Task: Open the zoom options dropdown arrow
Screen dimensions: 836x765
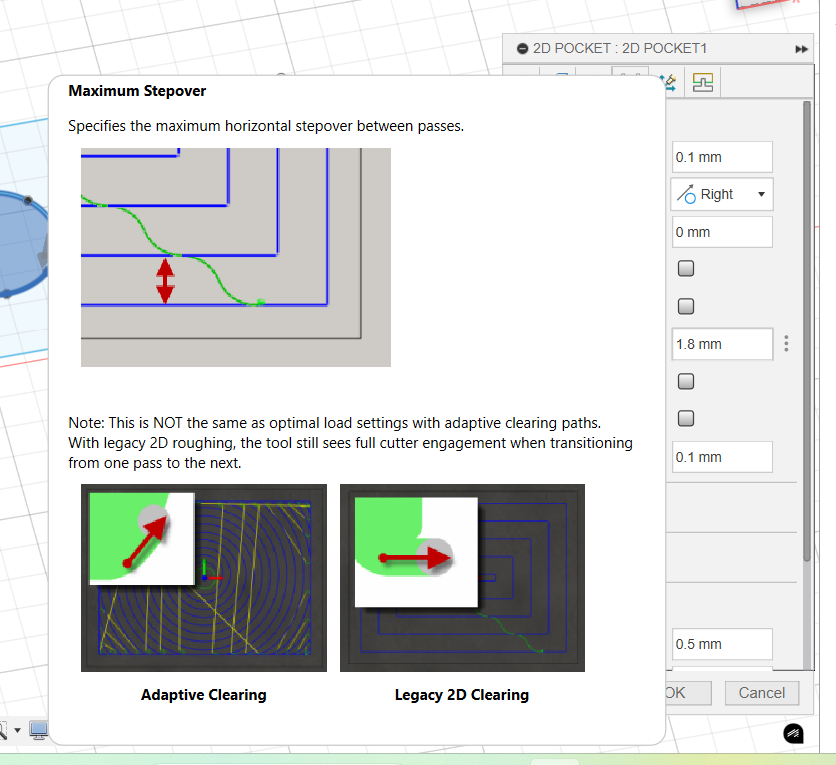Action: [18, 730]
